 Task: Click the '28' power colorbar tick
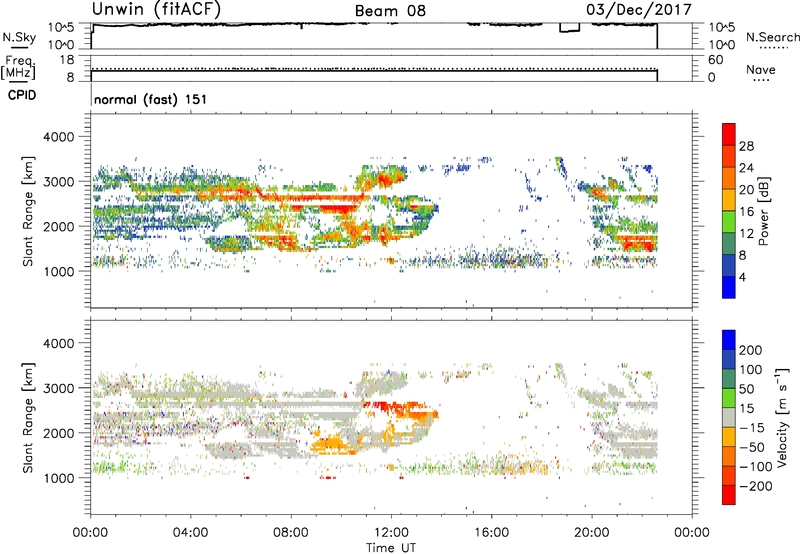tap(746, 146)
